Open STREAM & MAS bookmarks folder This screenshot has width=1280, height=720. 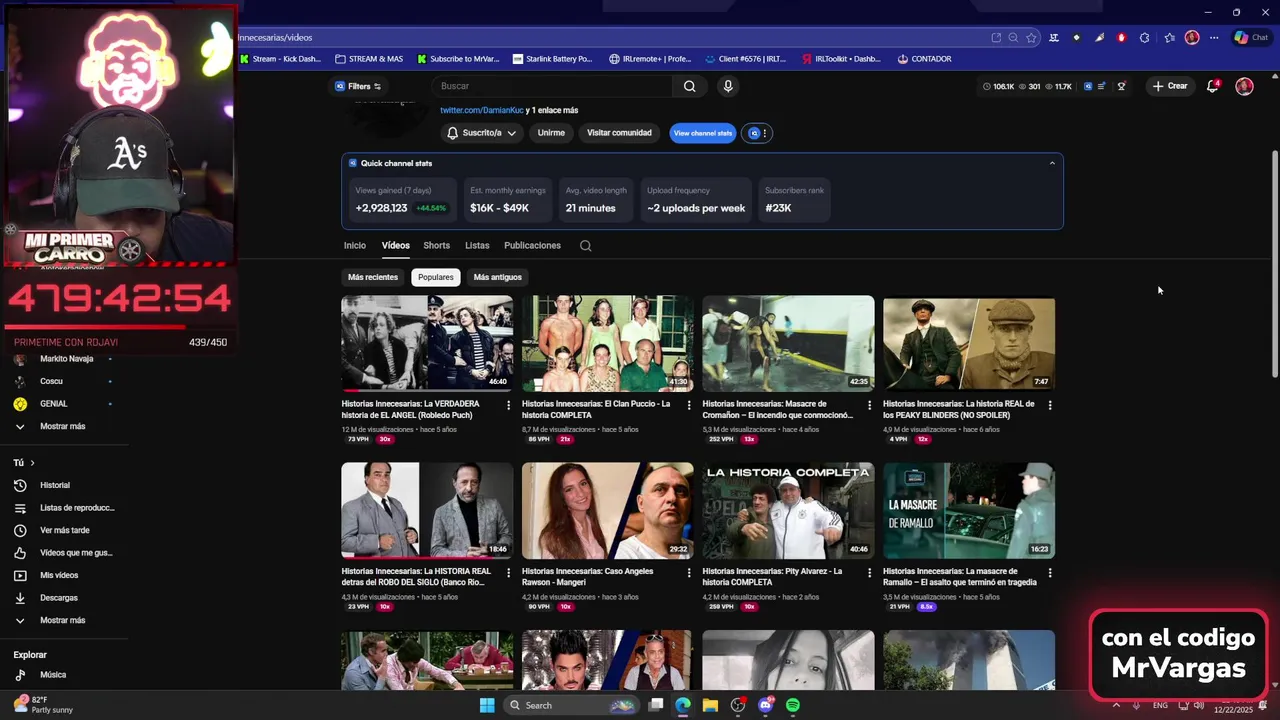(369, 59)
